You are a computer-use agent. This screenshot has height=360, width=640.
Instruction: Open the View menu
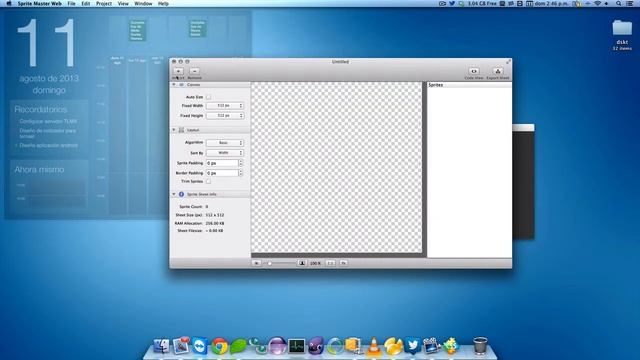click(123, 3)
